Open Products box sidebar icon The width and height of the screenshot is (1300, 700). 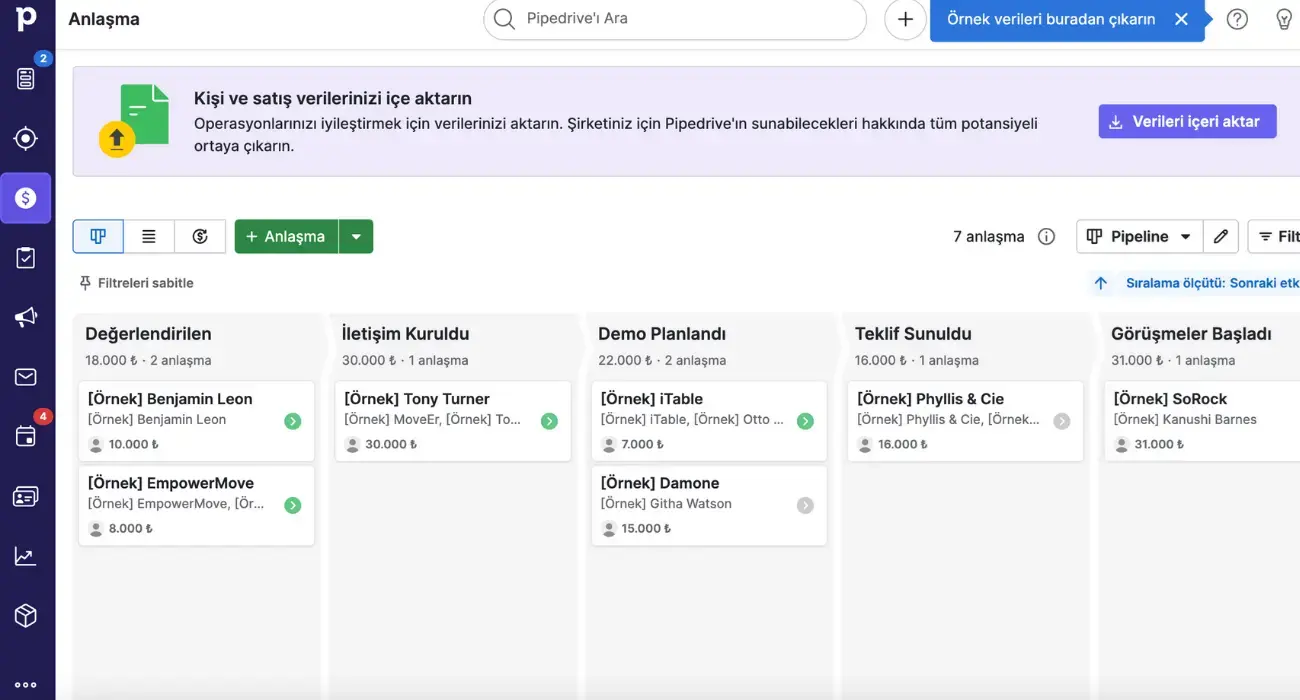(x=26, y=615)
